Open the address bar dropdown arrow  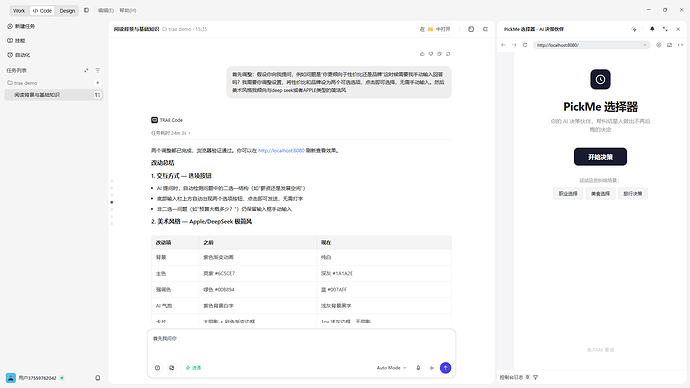645,45
